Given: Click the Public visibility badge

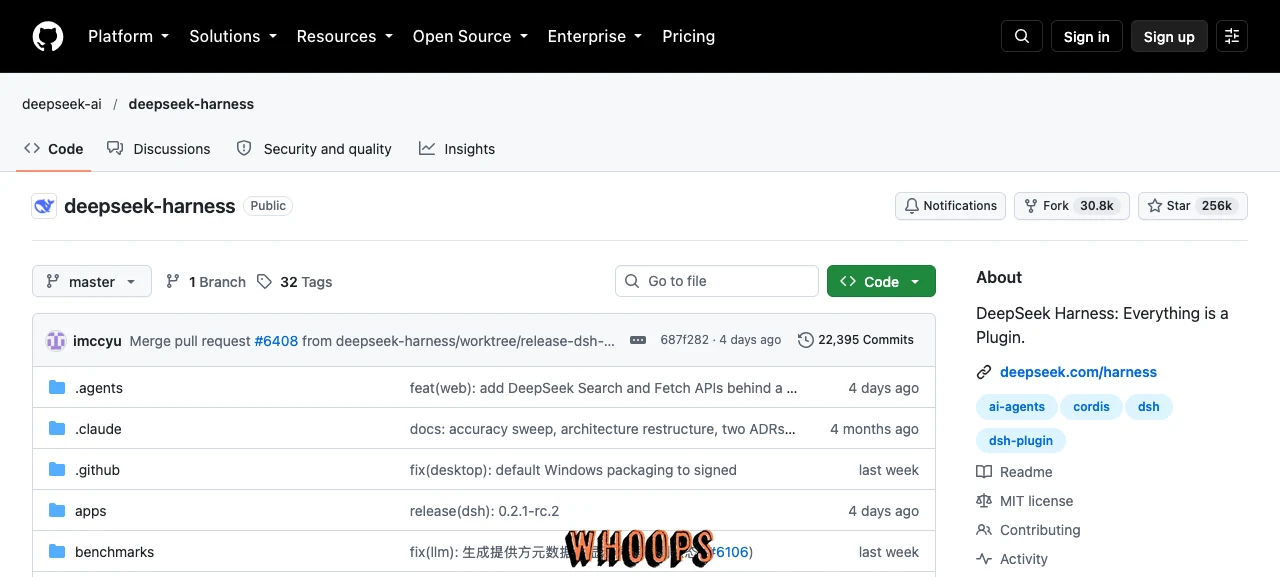Looking at the screenshot, I should [268, 206].
